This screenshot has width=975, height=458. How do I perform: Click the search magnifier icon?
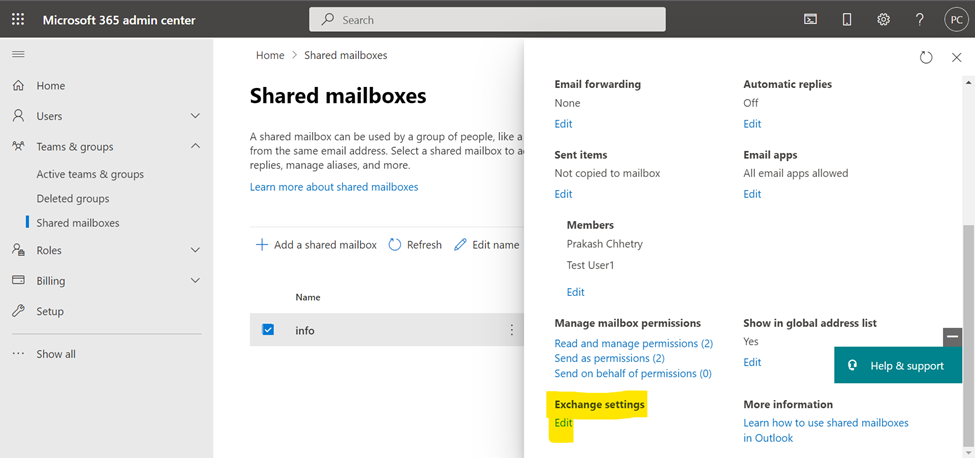(x=328, y=19)
